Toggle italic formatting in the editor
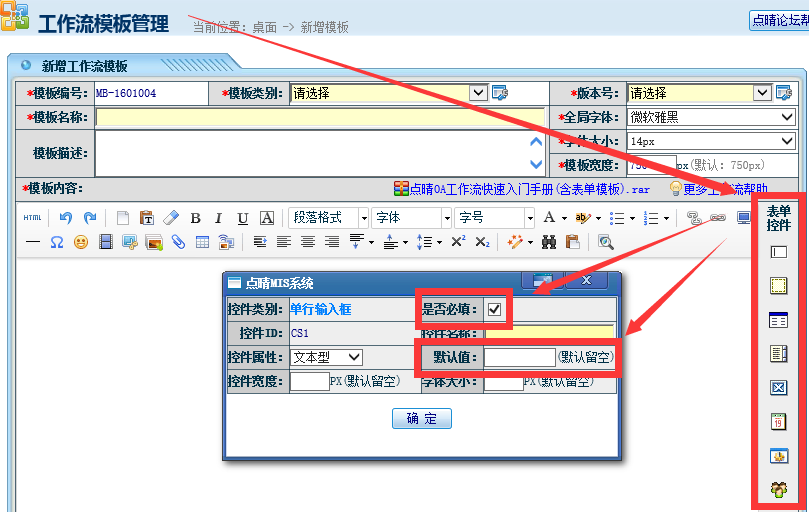809x512 pixels. pyautogui.click(x=218, y=218)
